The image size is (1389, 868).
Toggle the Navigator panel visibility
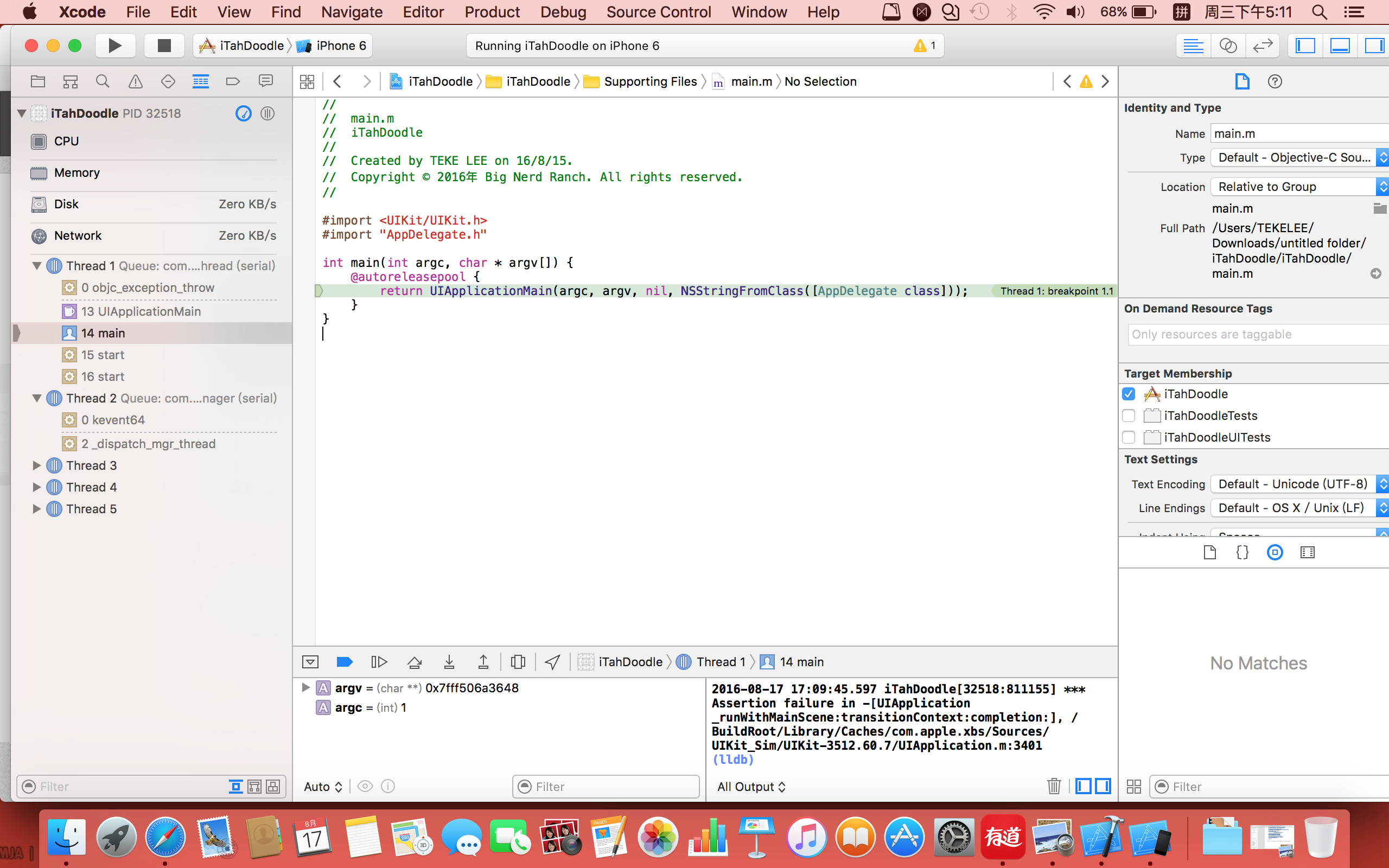(x=1305, y=46)
